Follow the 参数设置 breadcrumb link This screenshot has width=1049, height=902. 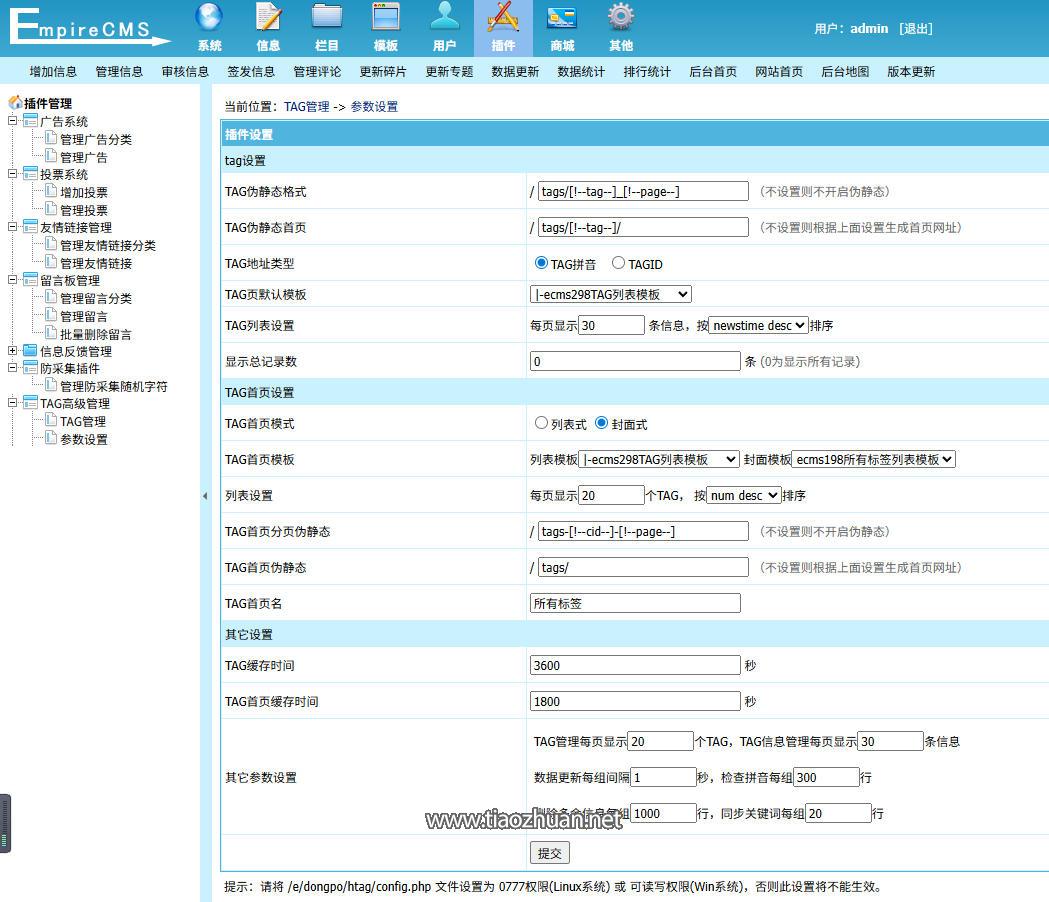[374, 106]
